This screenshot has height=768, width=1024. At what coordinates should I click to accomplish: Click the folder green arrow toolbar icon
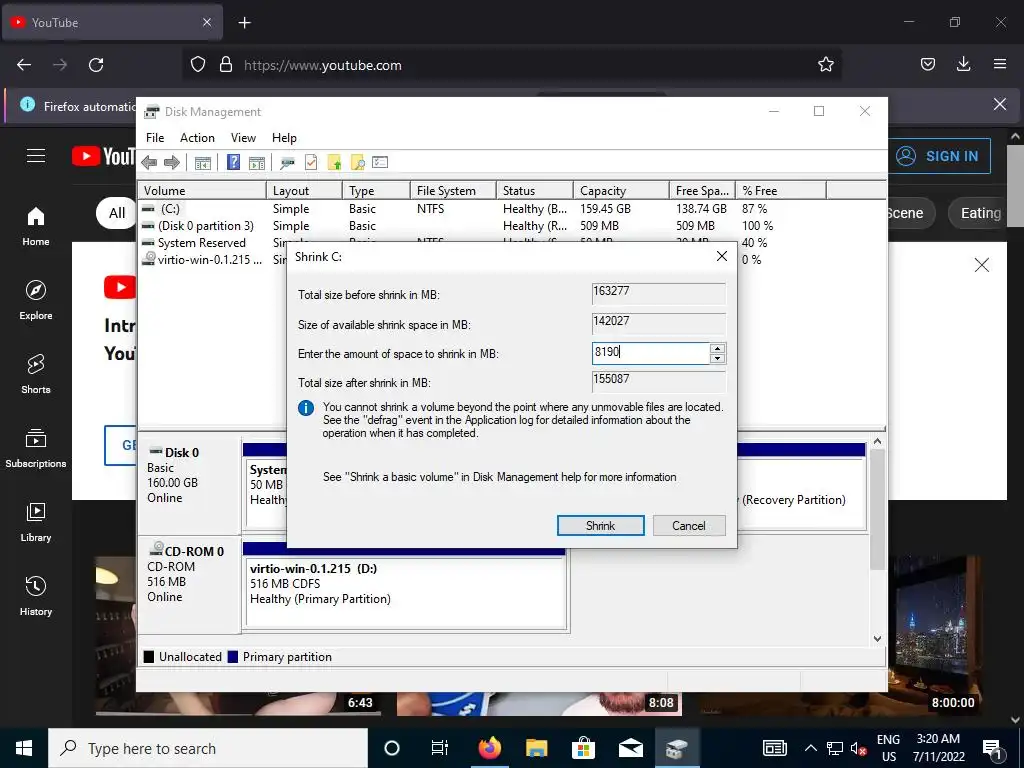334,163
